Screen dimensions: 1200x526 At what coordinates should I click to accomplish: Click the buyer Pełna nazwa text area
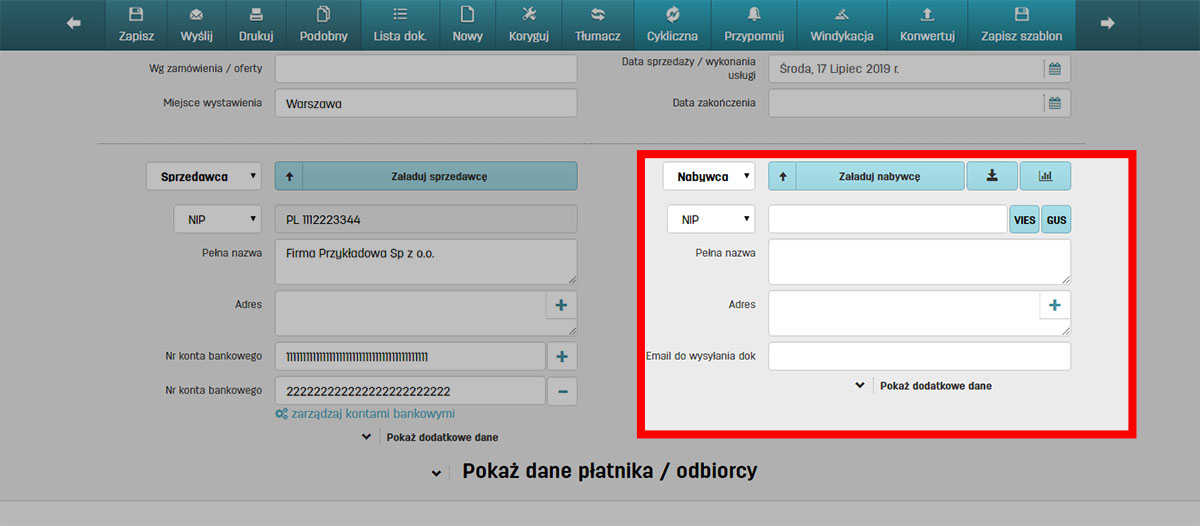coord(920,262)
